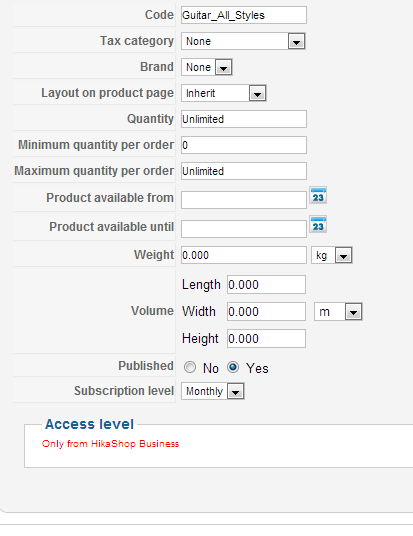Click the Weight value field
The image size is (413, 536).
244,255
